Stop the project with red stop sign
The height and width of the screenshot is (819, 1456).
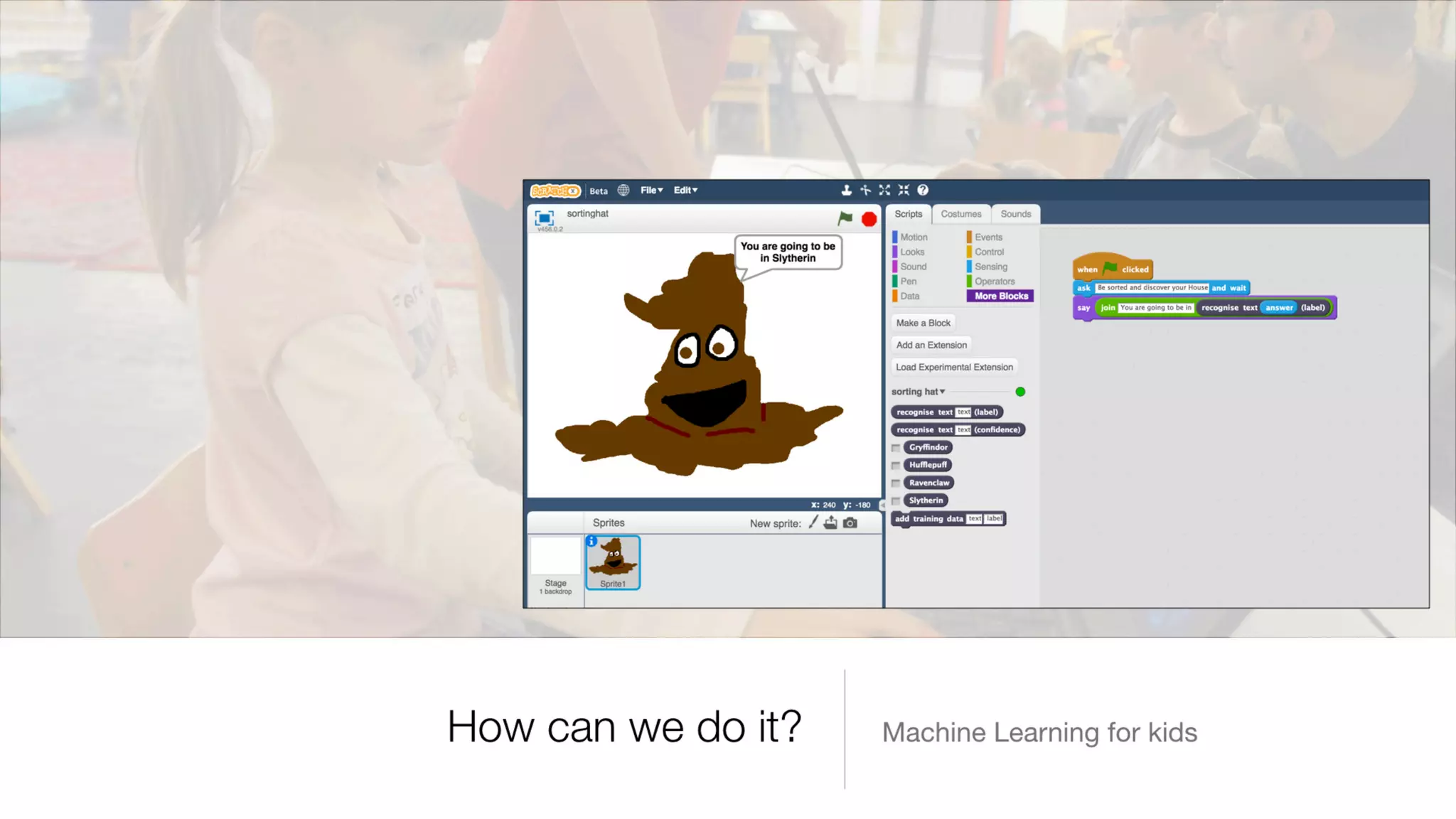click(x=869, y=219)
